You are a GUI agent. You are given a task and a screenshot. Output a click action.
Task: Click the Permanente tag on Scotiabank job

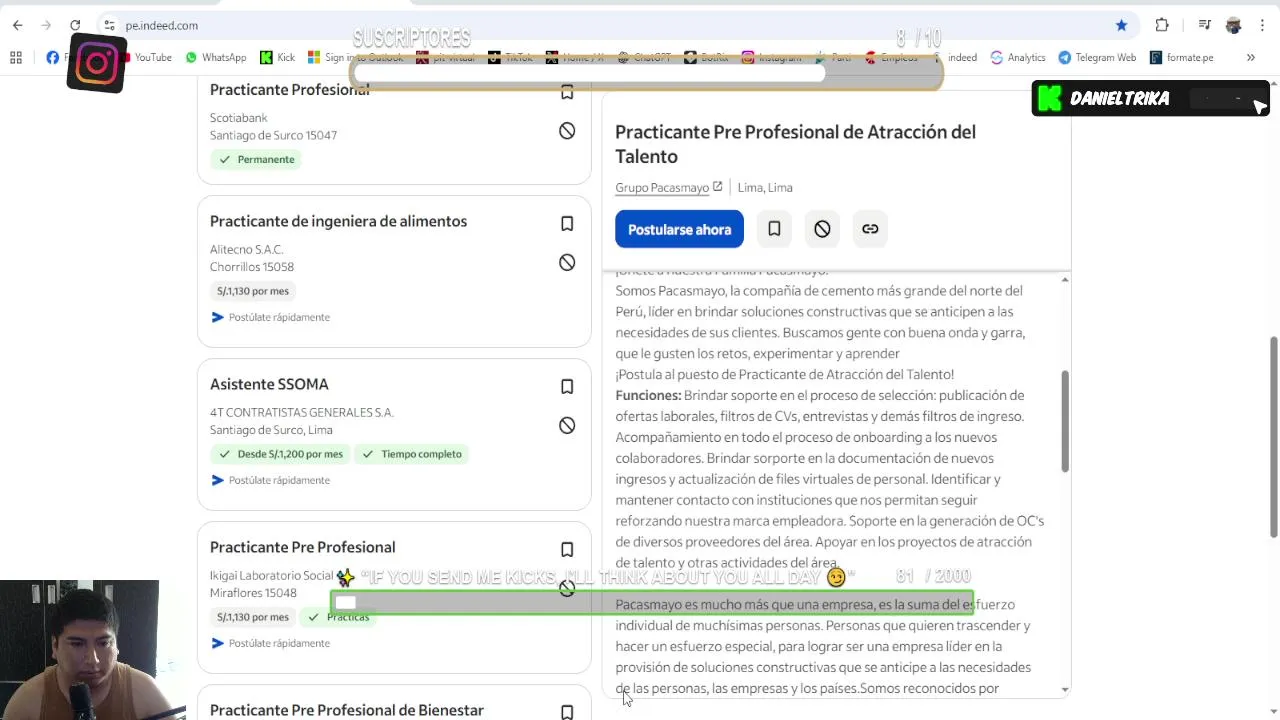click(x=256, y=159)
